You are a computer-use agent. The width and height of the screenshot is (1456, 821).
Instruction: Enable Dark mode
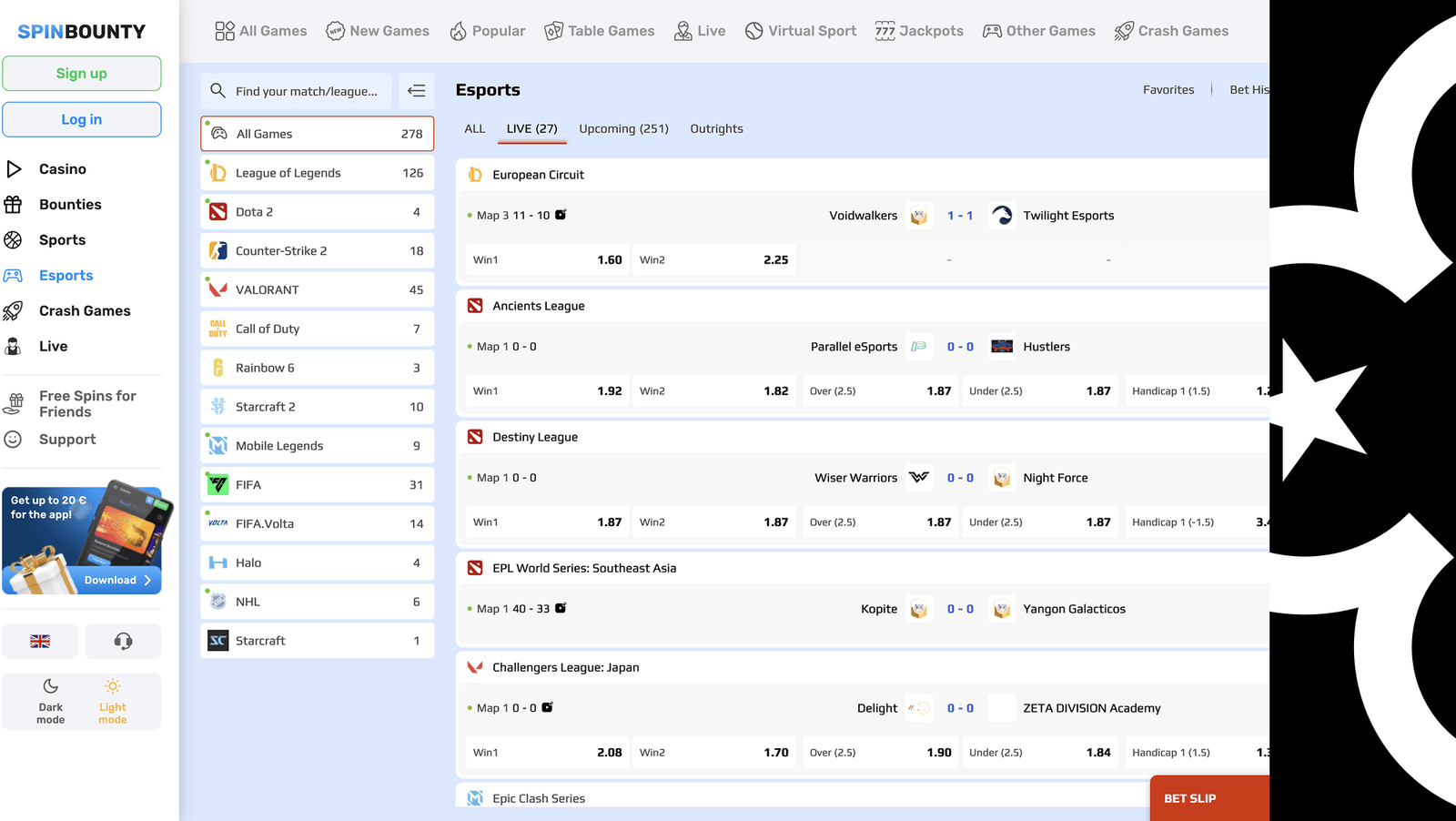[51, 701]
